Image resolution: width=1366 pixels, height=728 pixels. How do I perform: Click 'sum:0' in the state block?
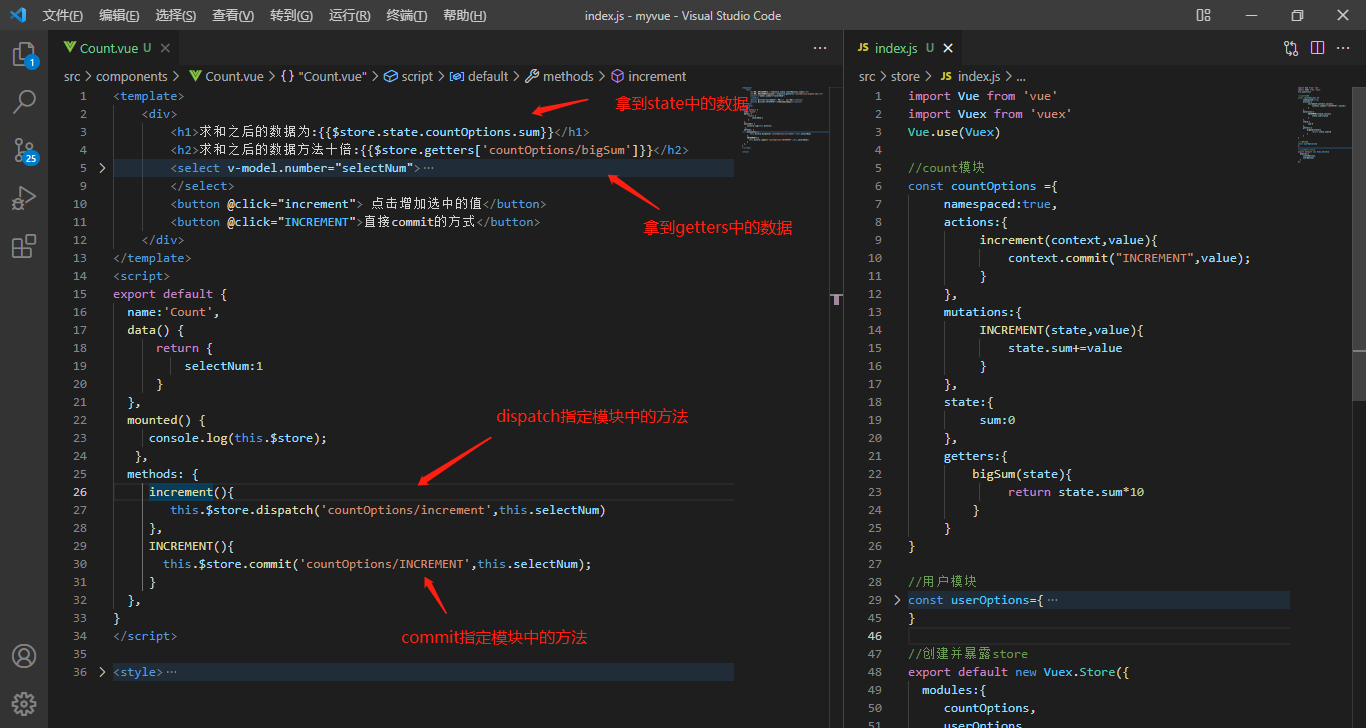(x=997, y=420)
